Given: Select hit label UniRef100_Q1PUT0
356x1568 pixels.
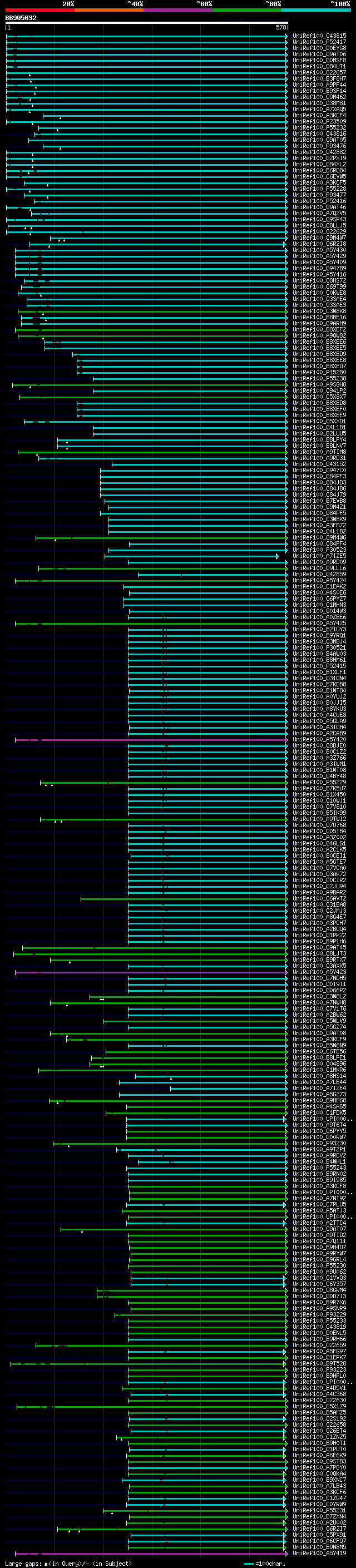Looking at the screenshot, I should (x=319, y=1449).
